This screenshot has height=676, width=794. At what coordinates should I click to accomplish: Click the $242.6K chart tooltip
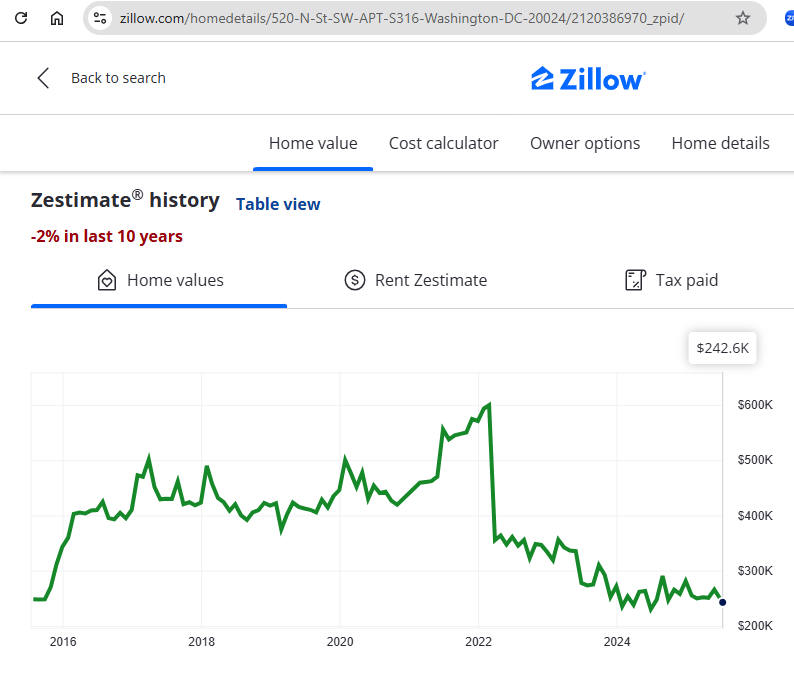point(723,348)
